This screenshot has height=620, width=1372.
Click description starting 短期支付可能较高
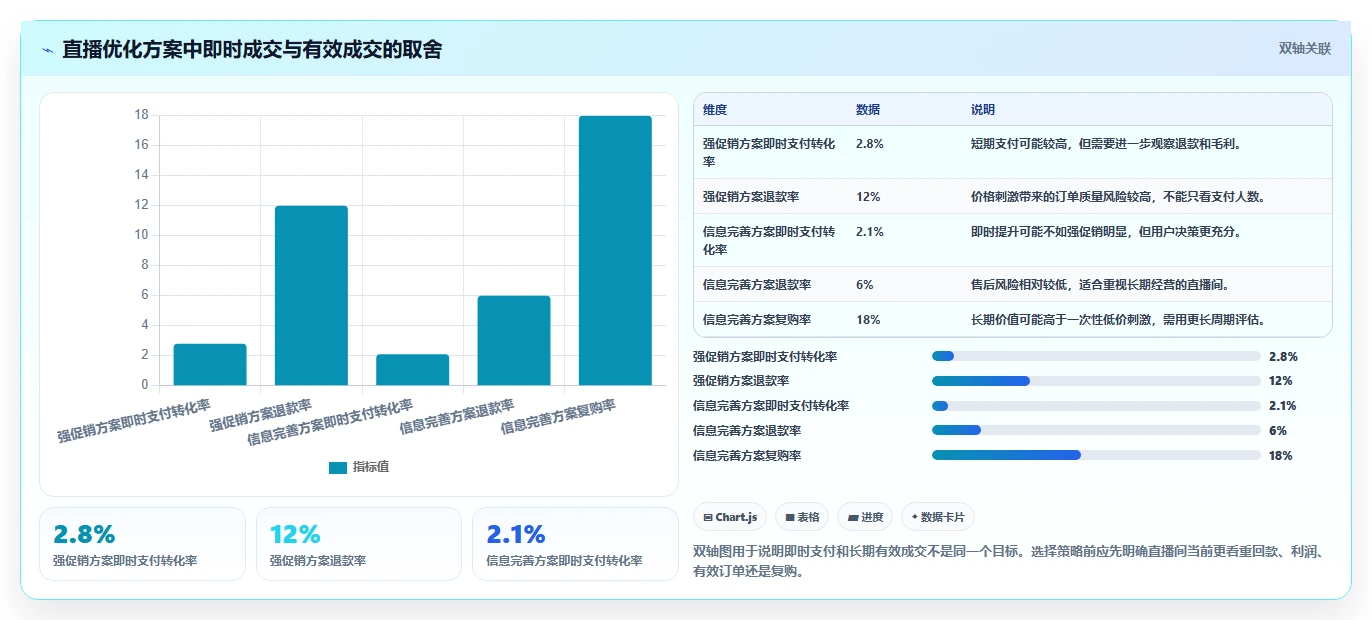coord(1106,143)
